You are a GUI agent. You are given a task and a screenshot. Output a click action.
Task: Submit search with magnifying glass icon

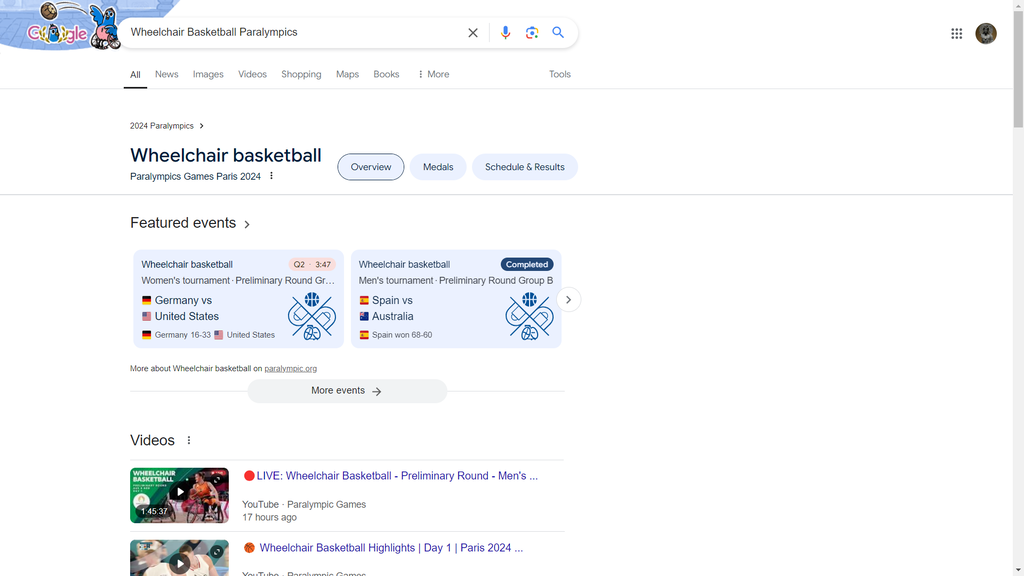click(x=558, y=33)
